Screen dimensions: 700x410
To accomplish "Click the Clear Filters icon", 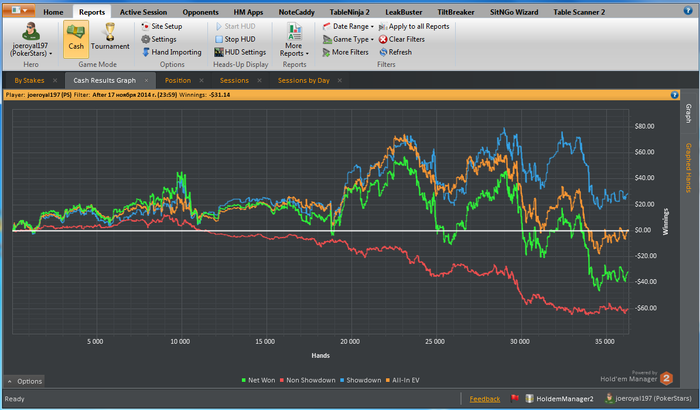I will click(x=383, y=39).
